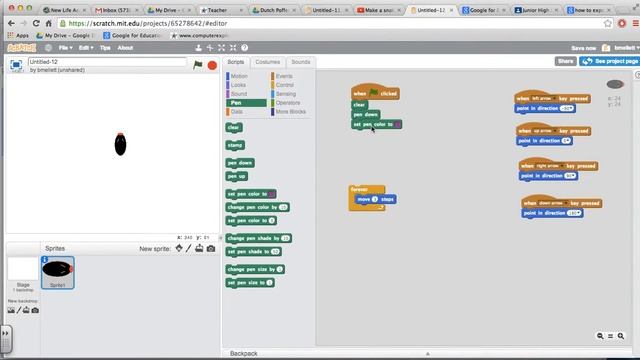Select the Control block category
640x360 pixels.
pos(284,85)
